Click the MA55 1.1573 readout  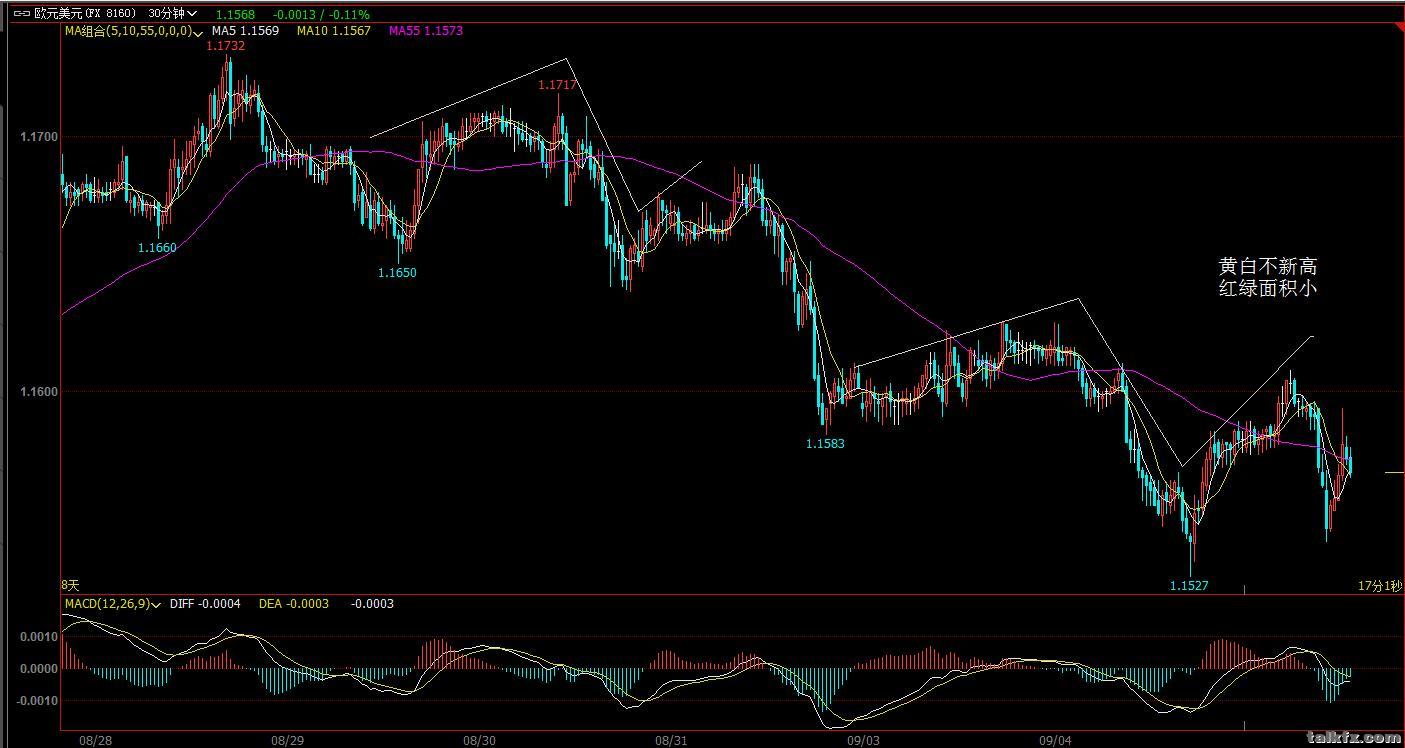click(x=425, y=31)
